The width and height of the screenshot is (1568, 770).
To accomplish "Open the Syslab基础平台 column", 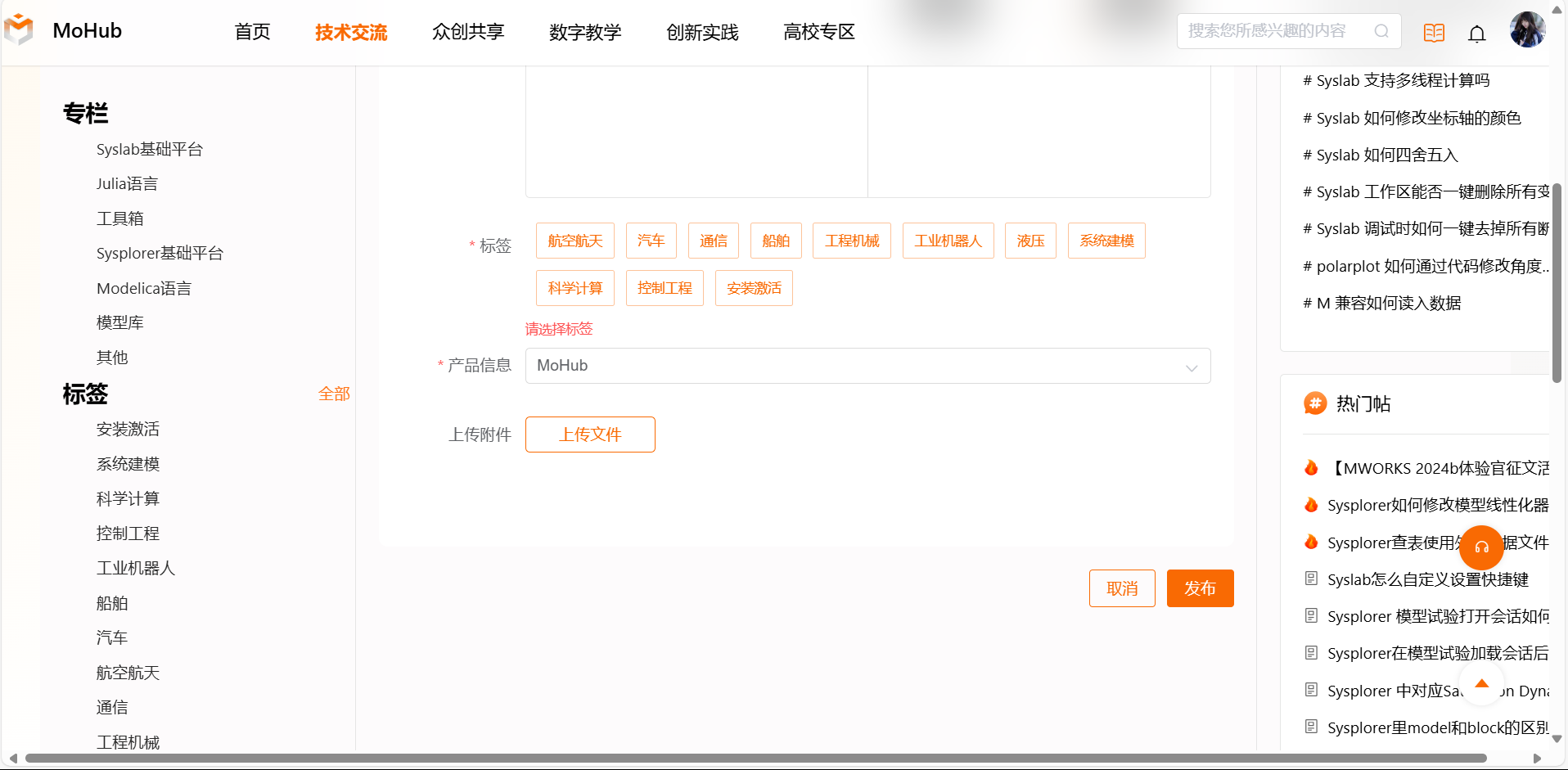I will (150, 149).
